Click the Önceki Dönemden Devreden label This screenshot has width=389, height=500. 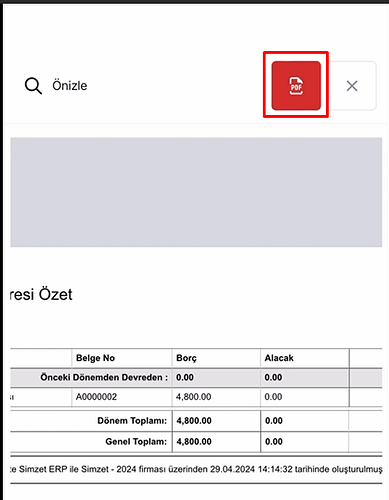click(x=104, y=377)
